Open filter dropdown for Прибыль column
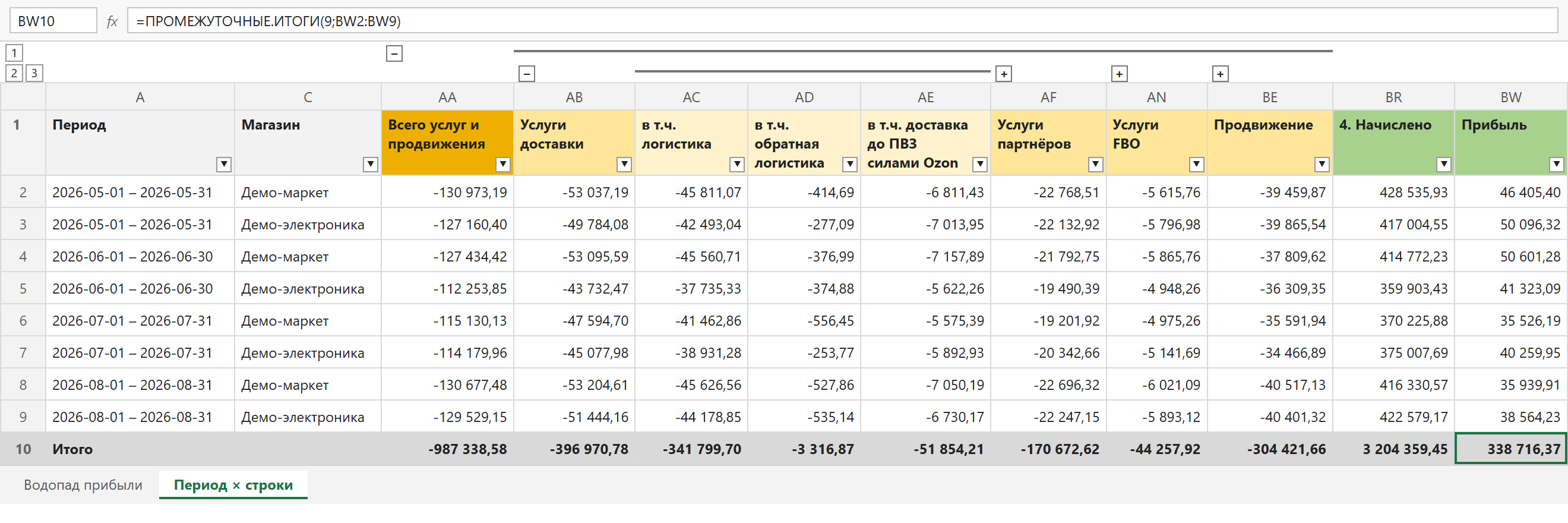Viewport: 1568px width, 523px height. pos(1557,164)
